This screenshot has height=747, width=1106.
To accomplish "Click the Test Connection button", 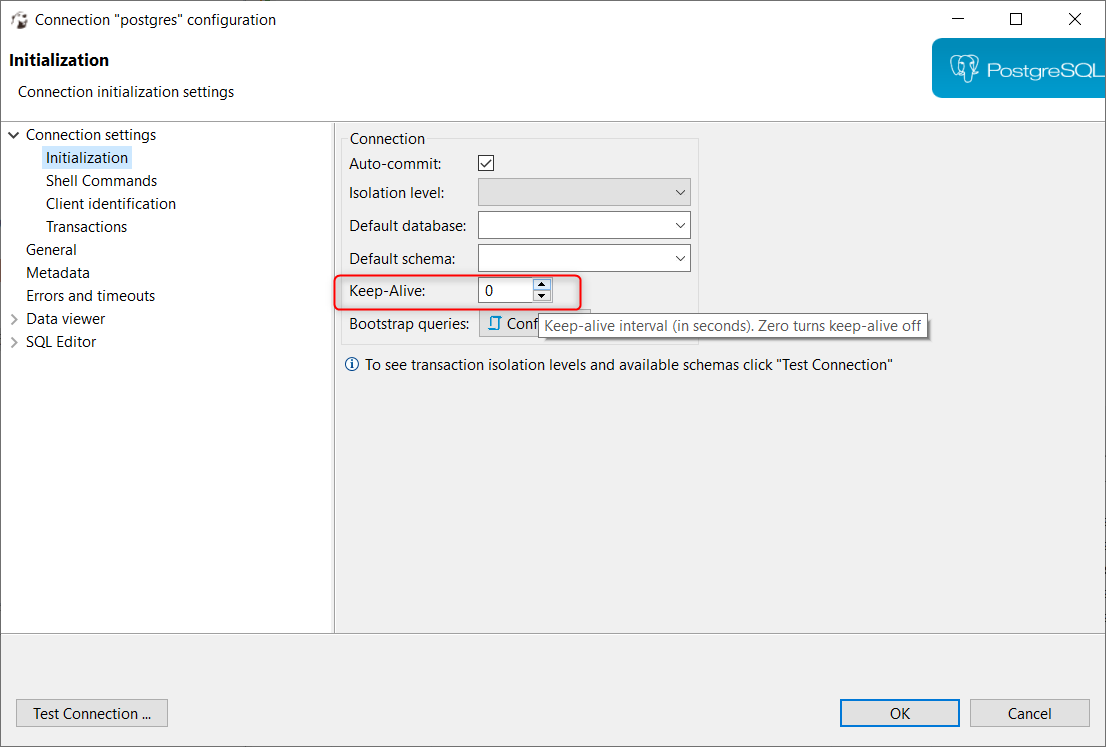I will point(92,713).
